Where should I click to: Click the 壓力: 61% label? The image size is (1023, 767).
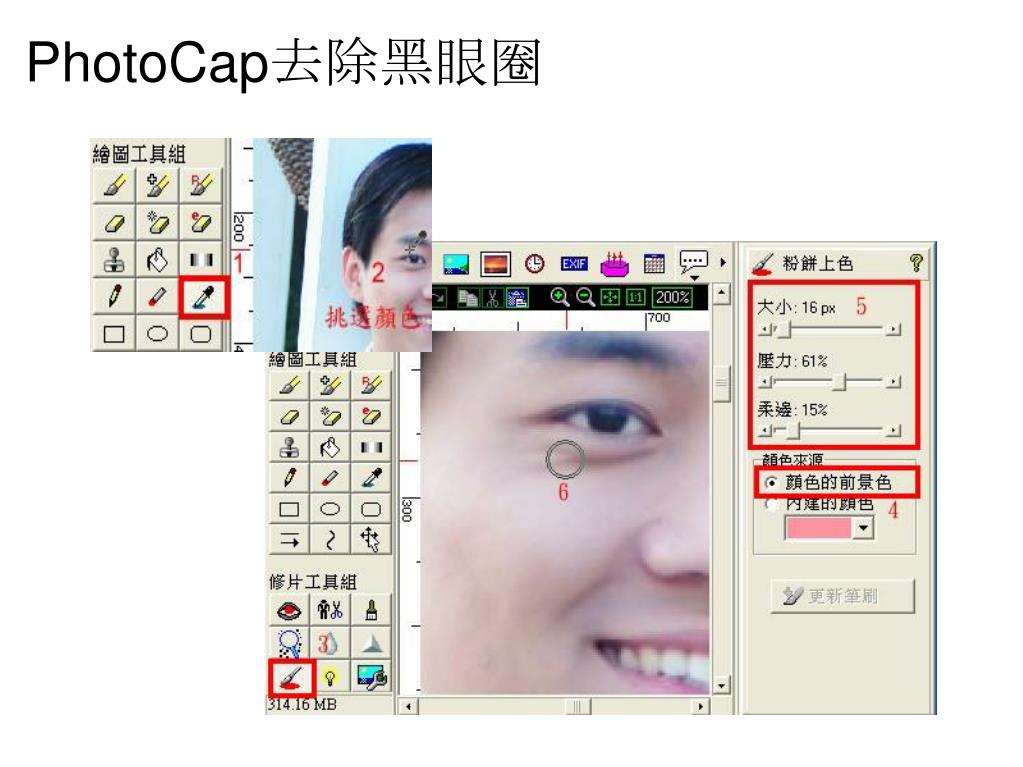coord(792,361)
